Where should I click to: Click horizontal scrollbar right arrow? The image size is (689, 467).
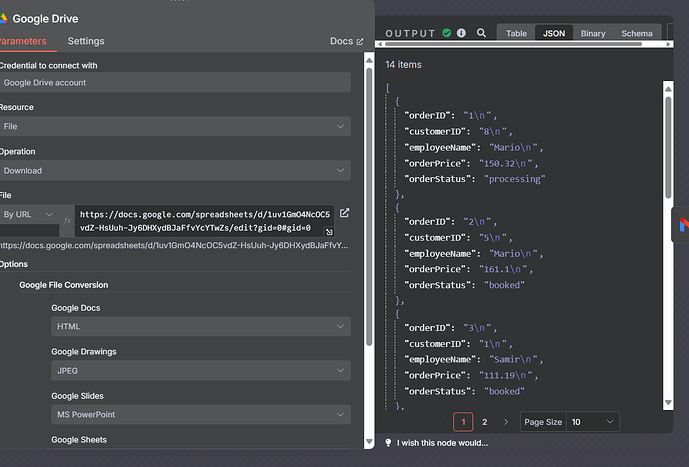point(668,44)
